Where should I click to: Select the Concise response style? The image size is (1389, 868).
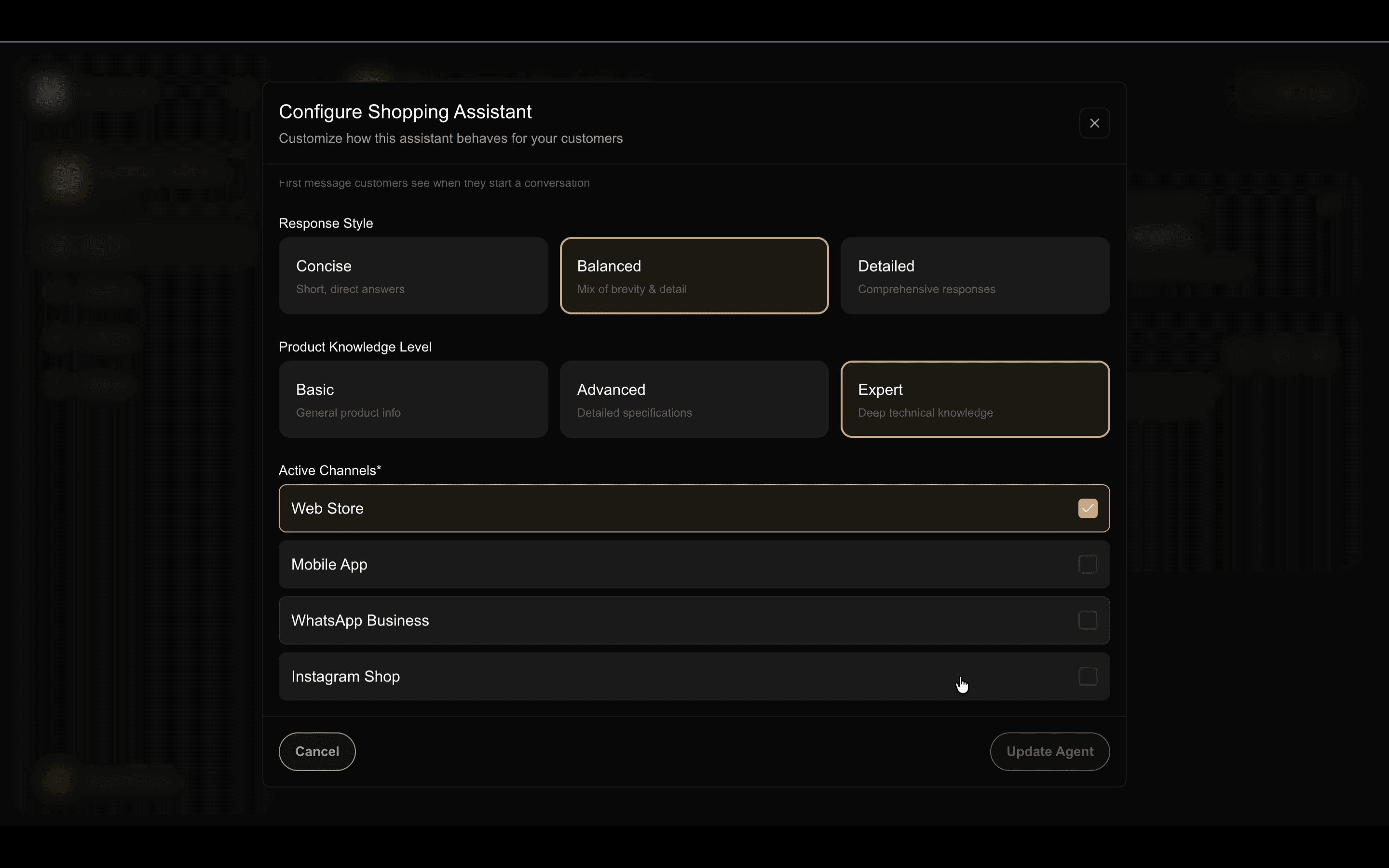(413, 275)
